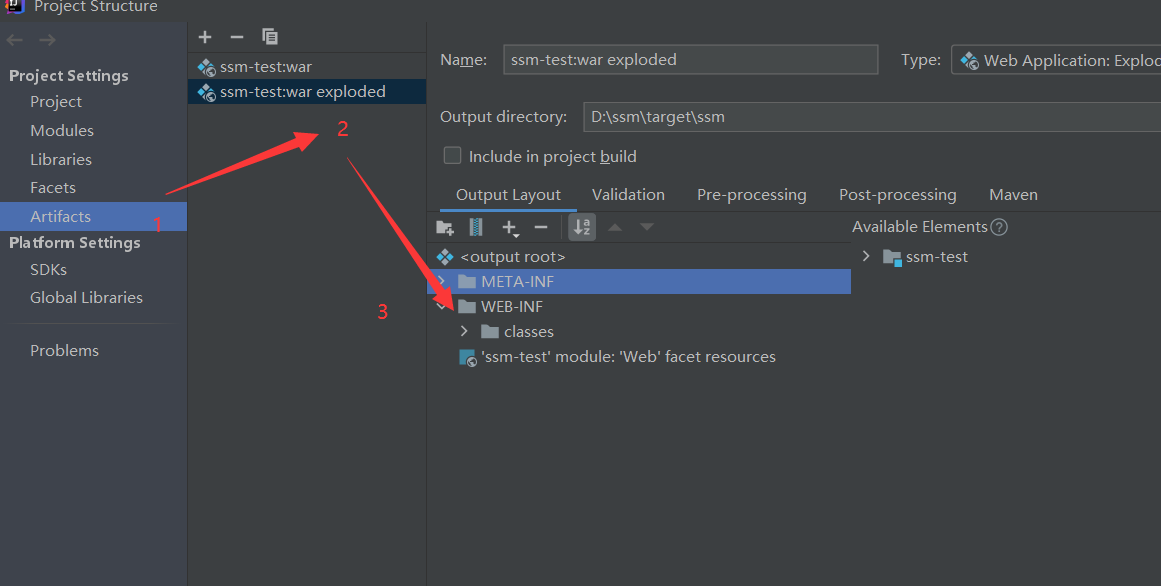Select 'Web' facet resources entry

pyautogui.click(x=628, y=357)
